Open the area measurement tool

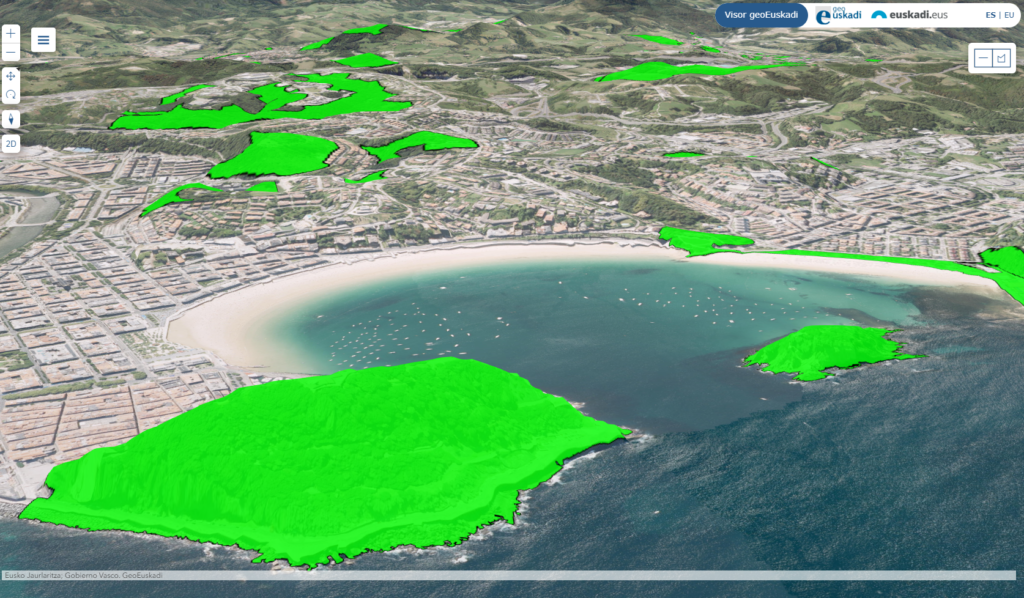coord(1001,58)
